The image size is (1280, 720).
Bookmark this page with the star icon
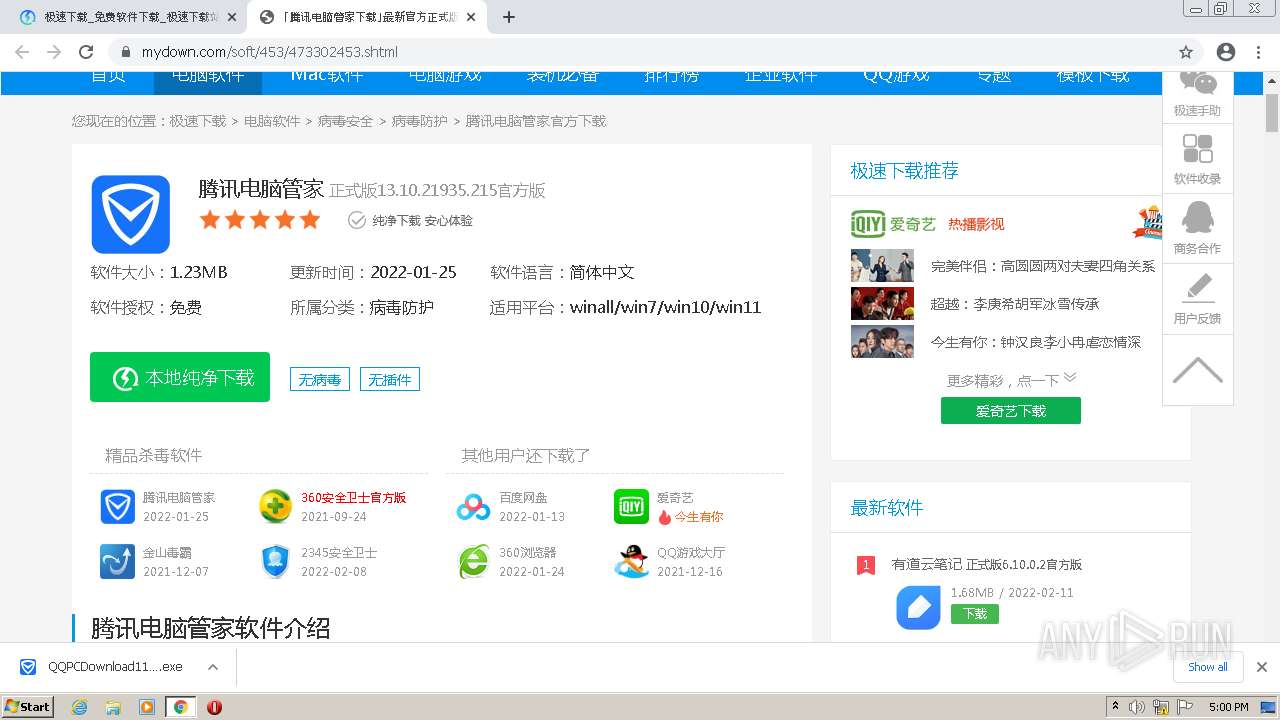[x=1186, y=52]
